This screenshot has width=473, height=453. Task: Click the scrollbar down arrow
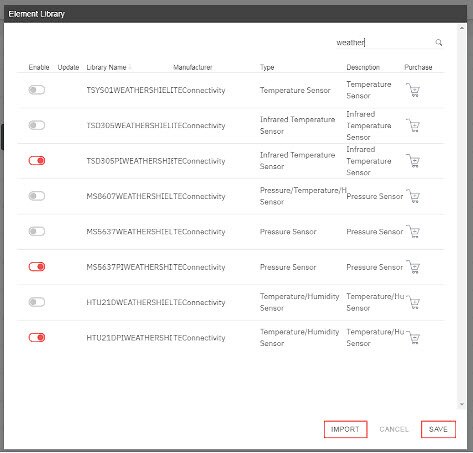[x=462, y=404]
